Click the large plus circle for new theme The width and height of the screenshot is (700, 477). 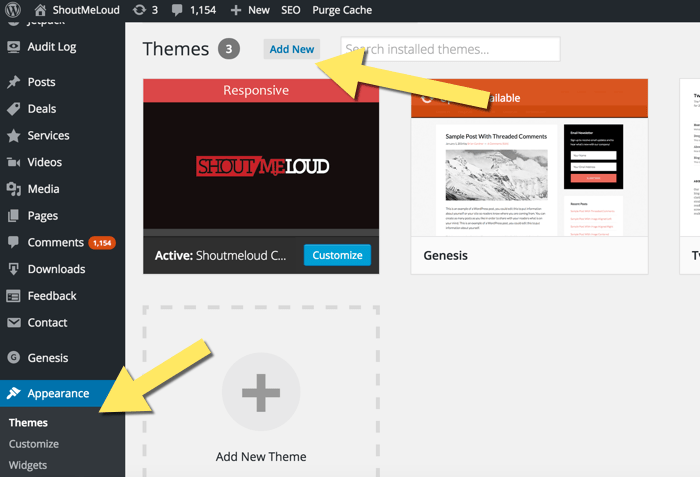(x=261, y=392)
